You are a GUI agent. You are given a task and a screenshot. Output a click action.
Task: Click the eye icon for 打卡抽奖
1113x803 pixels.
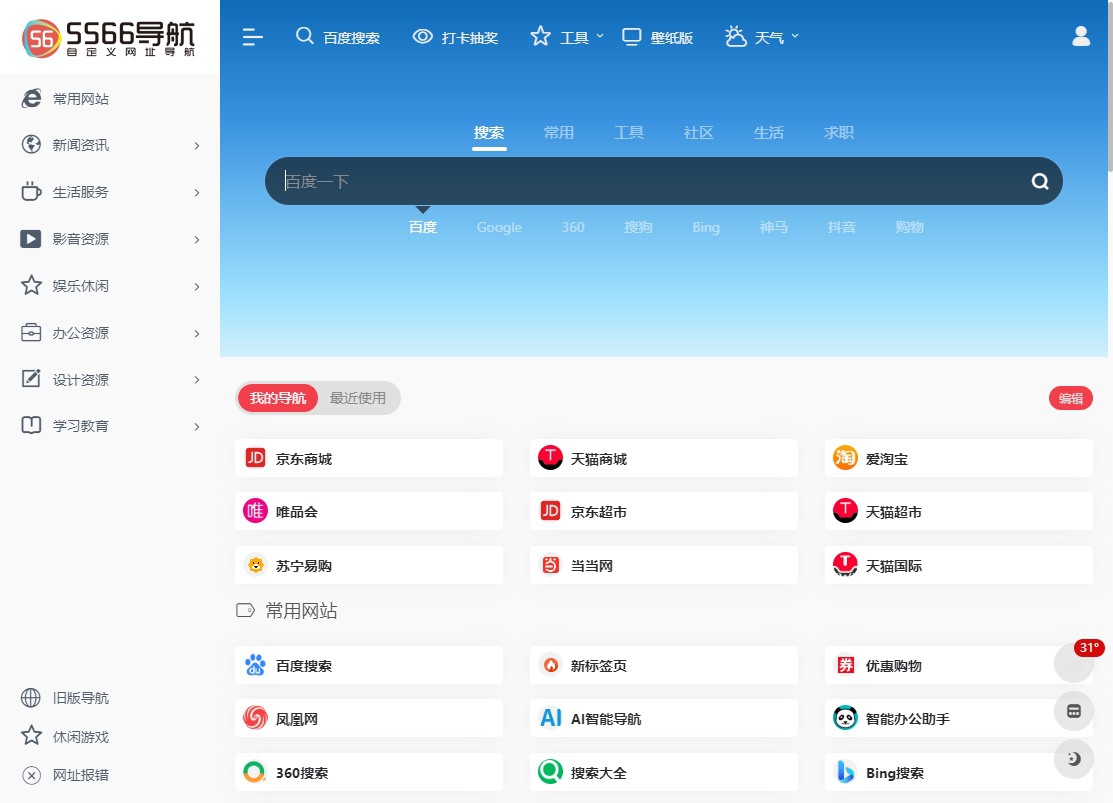coord(422,36)
